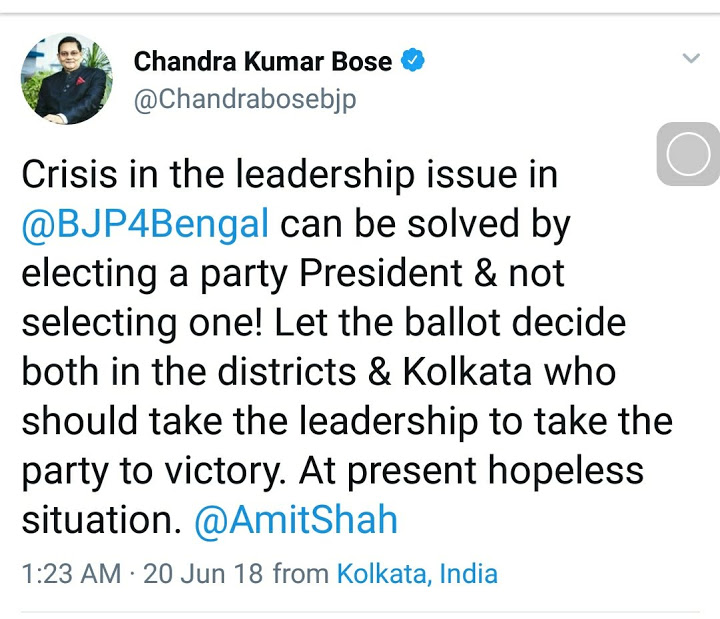Image resolution: width=720 pixels, height=619 pixels.
Task: Open the @Chandrabosebjp handle
Action: pos(245,100)
